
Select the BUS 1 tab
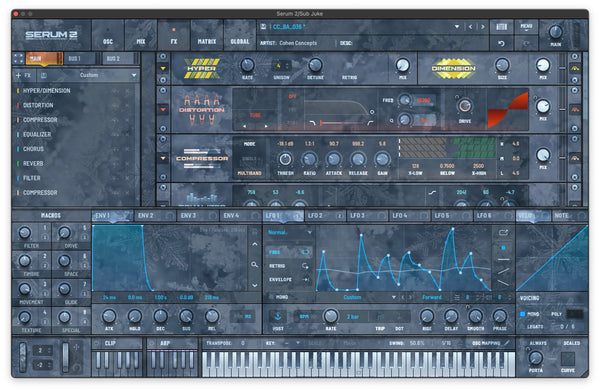79,59
